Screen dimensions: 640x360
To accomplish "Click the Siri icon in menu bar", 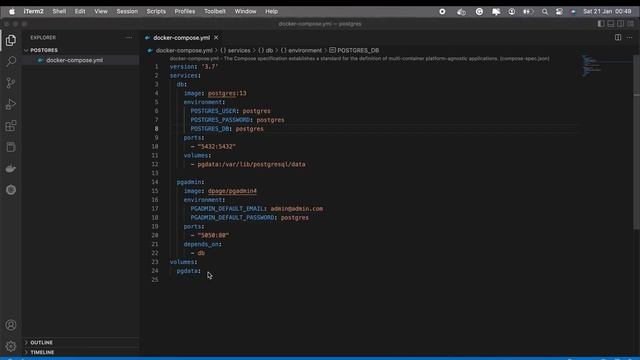I will 573,11.
